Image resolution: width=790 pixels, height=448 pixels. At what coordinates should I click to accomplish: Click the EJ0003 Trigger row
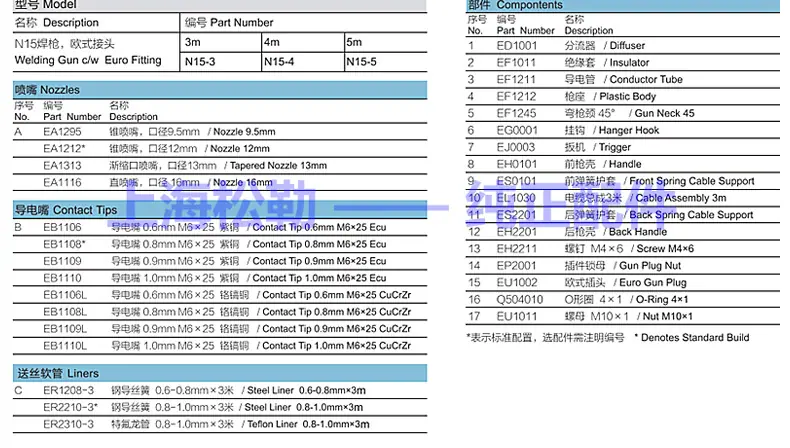[x=516, y=148]
